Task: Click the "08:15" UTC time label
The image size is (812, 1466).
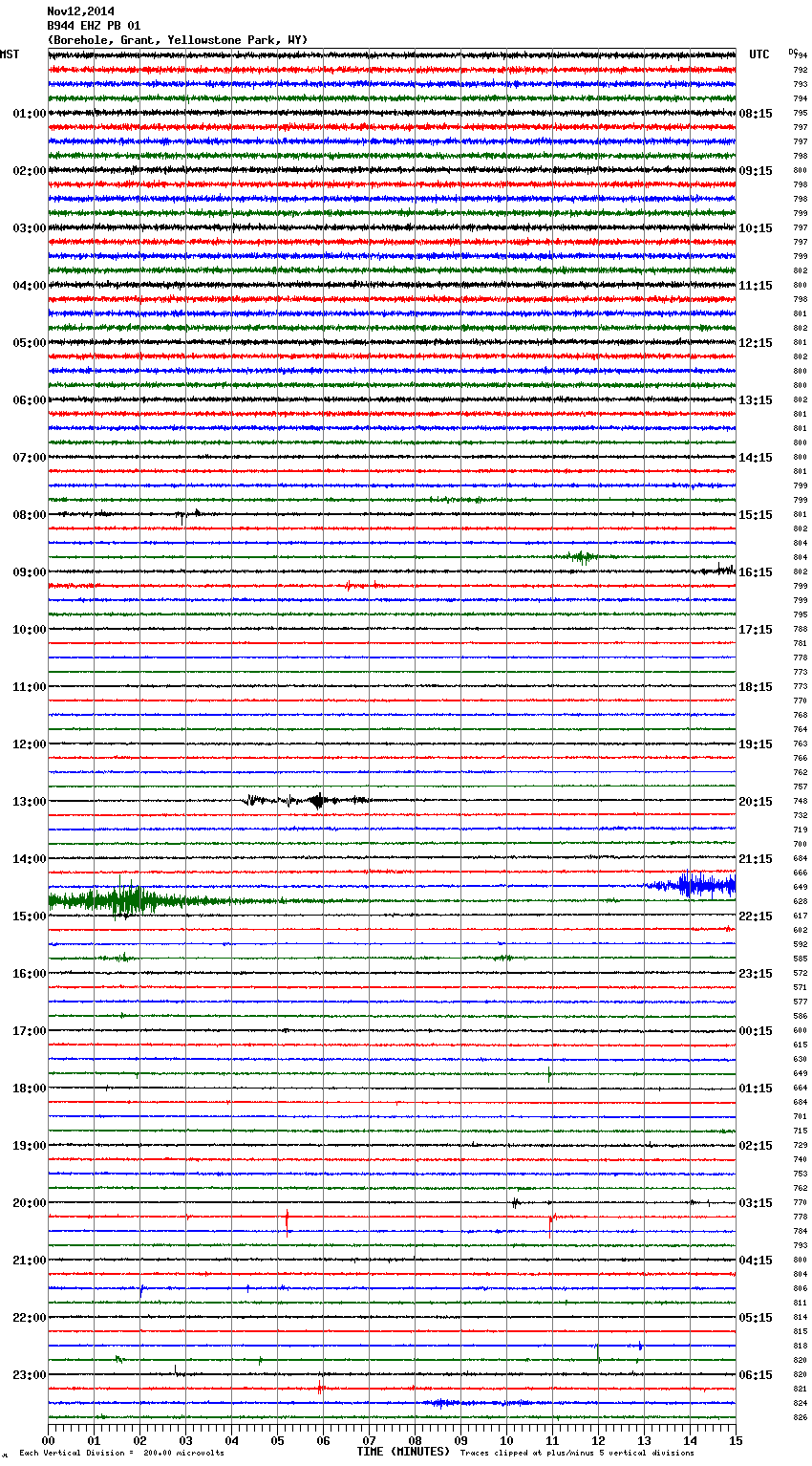Action: 756,114
